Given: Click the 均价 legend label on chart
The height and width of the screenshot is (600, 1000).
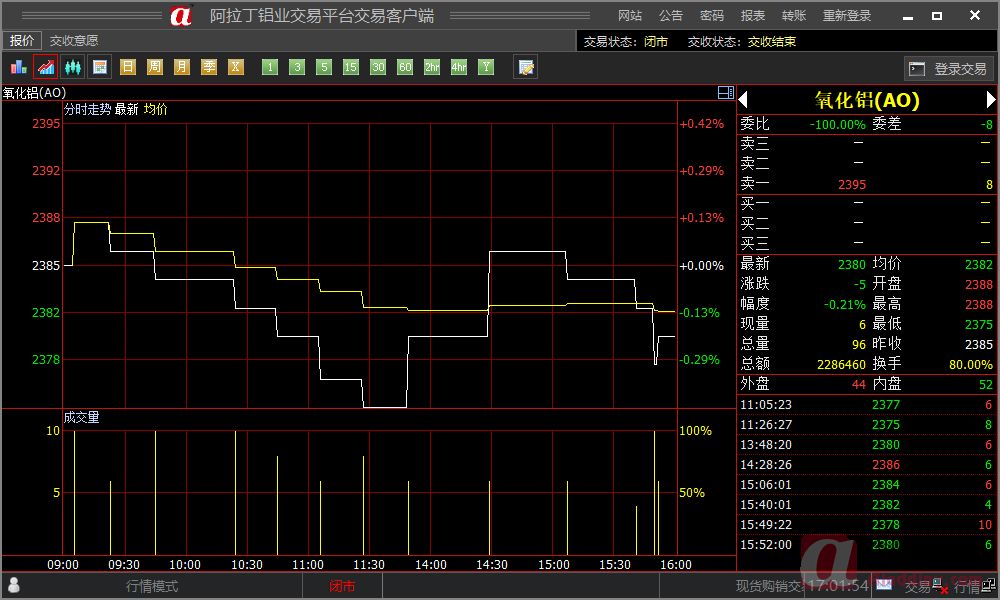Looking at the screenshot, I should (156, 109).
